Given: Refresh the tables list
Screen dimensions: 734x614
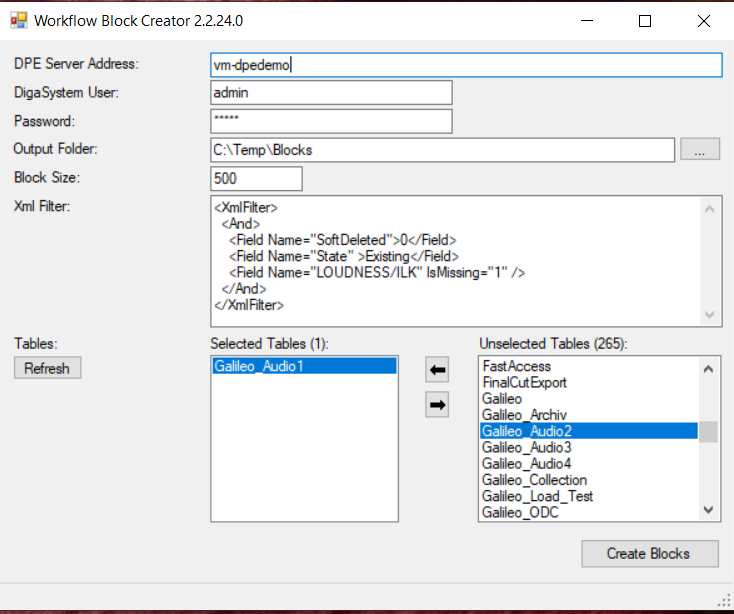Looking at the screenshot, I should pos(47,368).
